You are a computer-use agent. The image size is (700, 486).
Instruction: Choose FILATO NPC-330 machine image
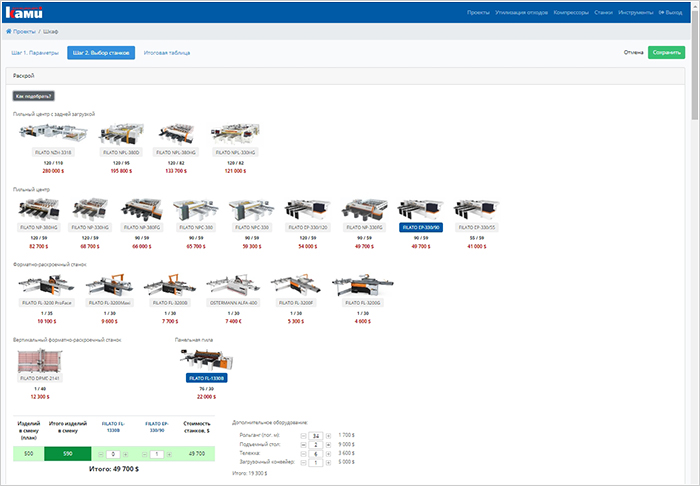[x=252, y=209]
